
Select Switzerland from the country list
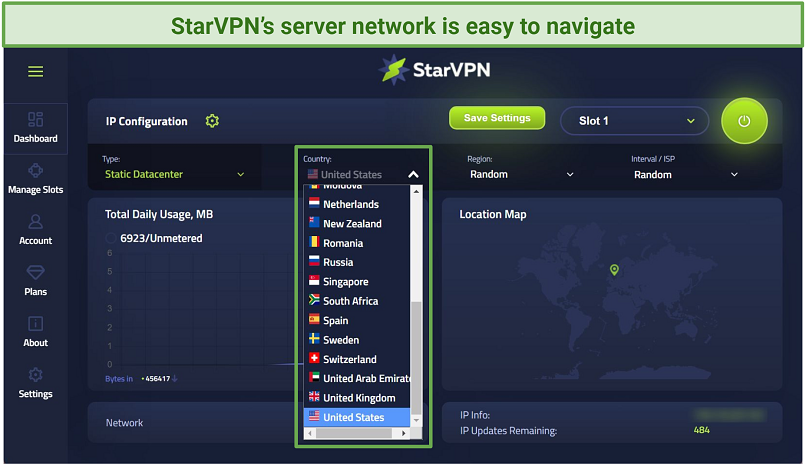pos(358,359)
